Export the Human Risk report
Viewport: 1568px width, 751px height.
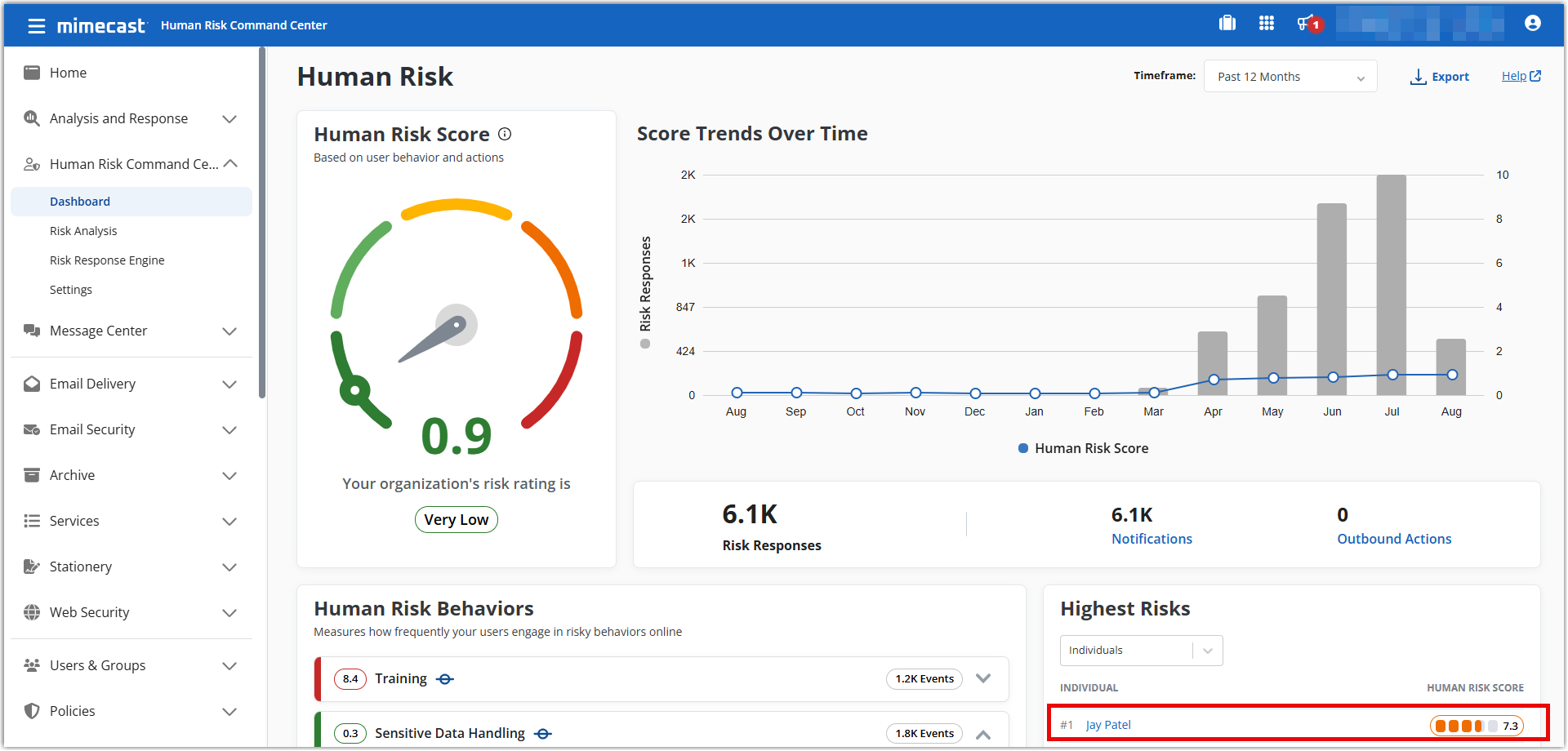1440,77
